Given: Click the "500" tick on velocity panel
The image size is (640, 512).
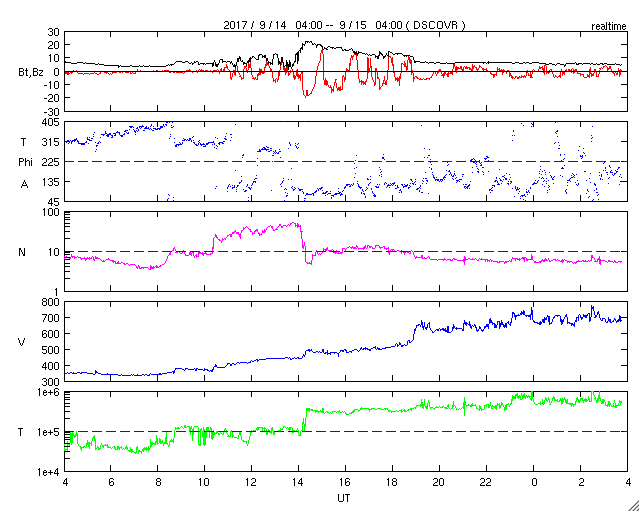Looking at the screenshot, I should [51, 350].
